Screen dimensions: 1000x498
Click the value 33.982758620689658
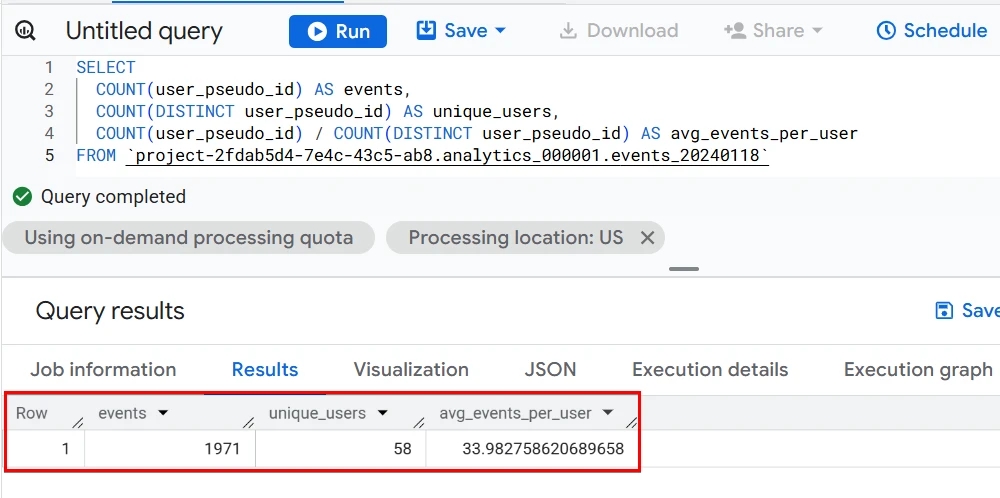[x=543, y=449]
